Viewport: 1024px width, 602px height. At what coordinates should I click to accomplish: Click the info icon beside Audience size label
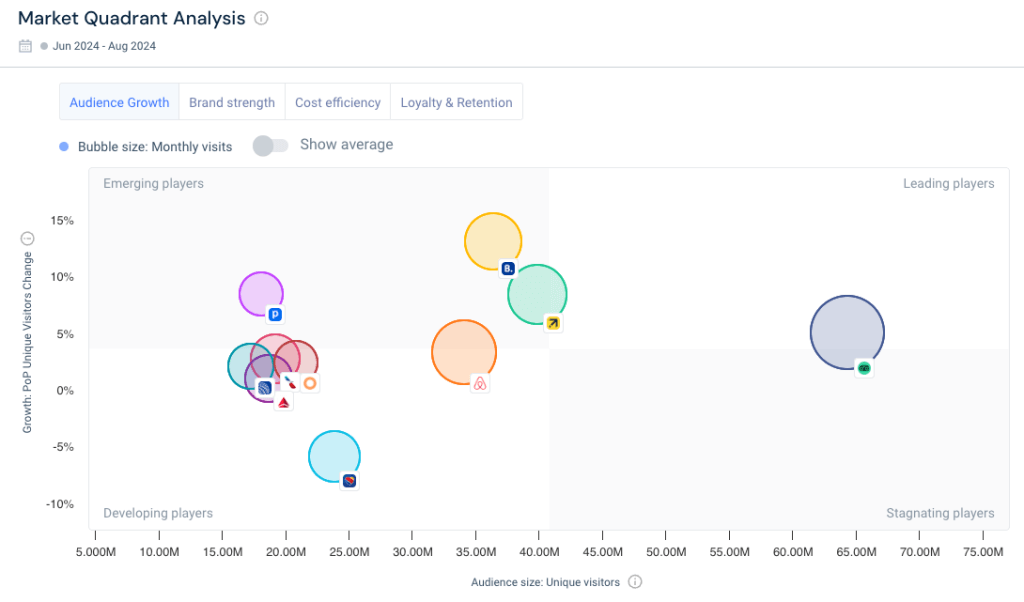[x=634, y=582]
